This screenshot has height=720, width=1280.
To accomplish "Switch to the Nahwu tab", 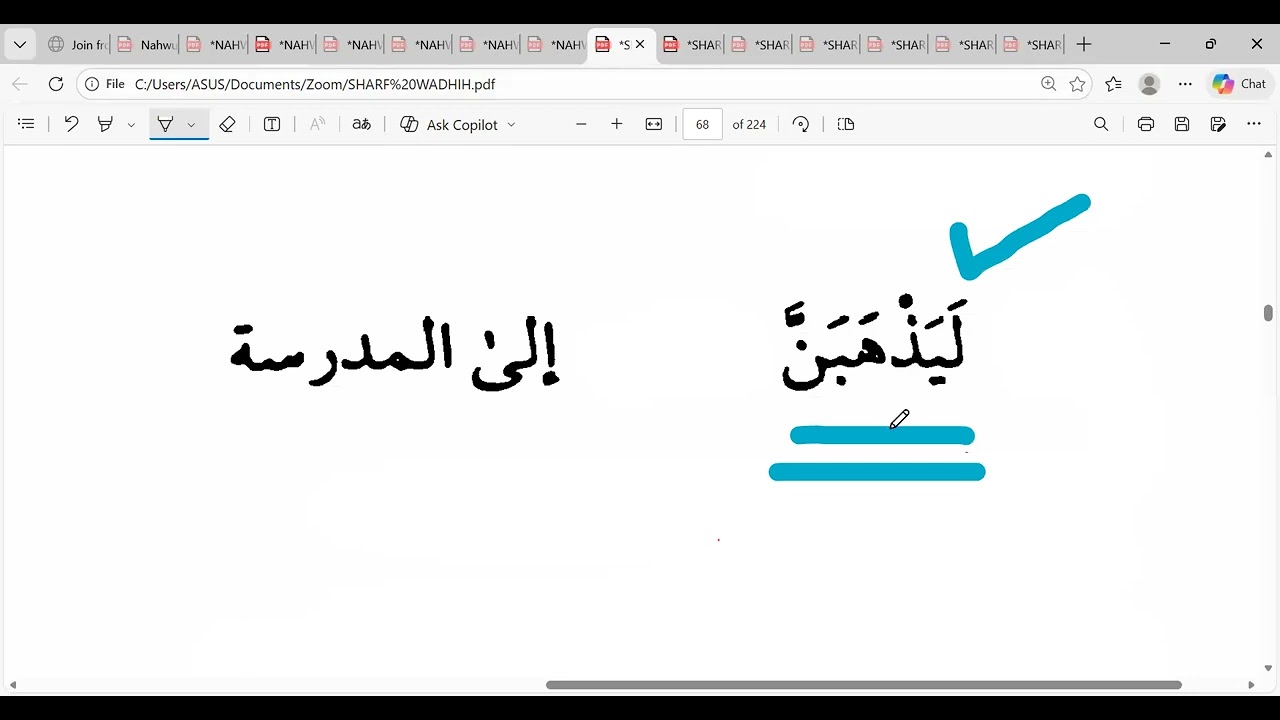I will tap(146, 44).
